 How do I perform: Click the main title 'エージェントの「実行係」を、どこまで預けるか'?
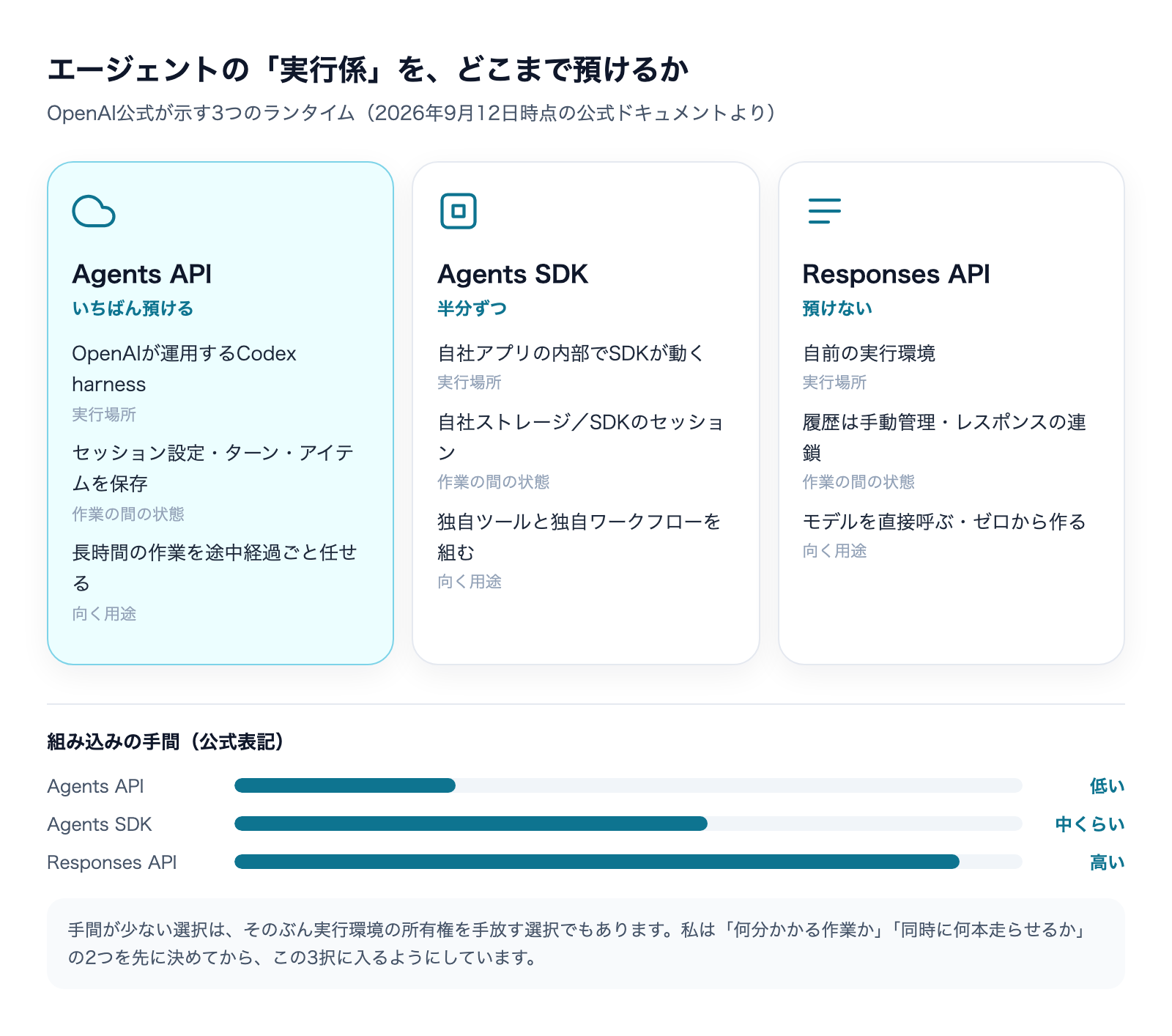tap(368, 70)
